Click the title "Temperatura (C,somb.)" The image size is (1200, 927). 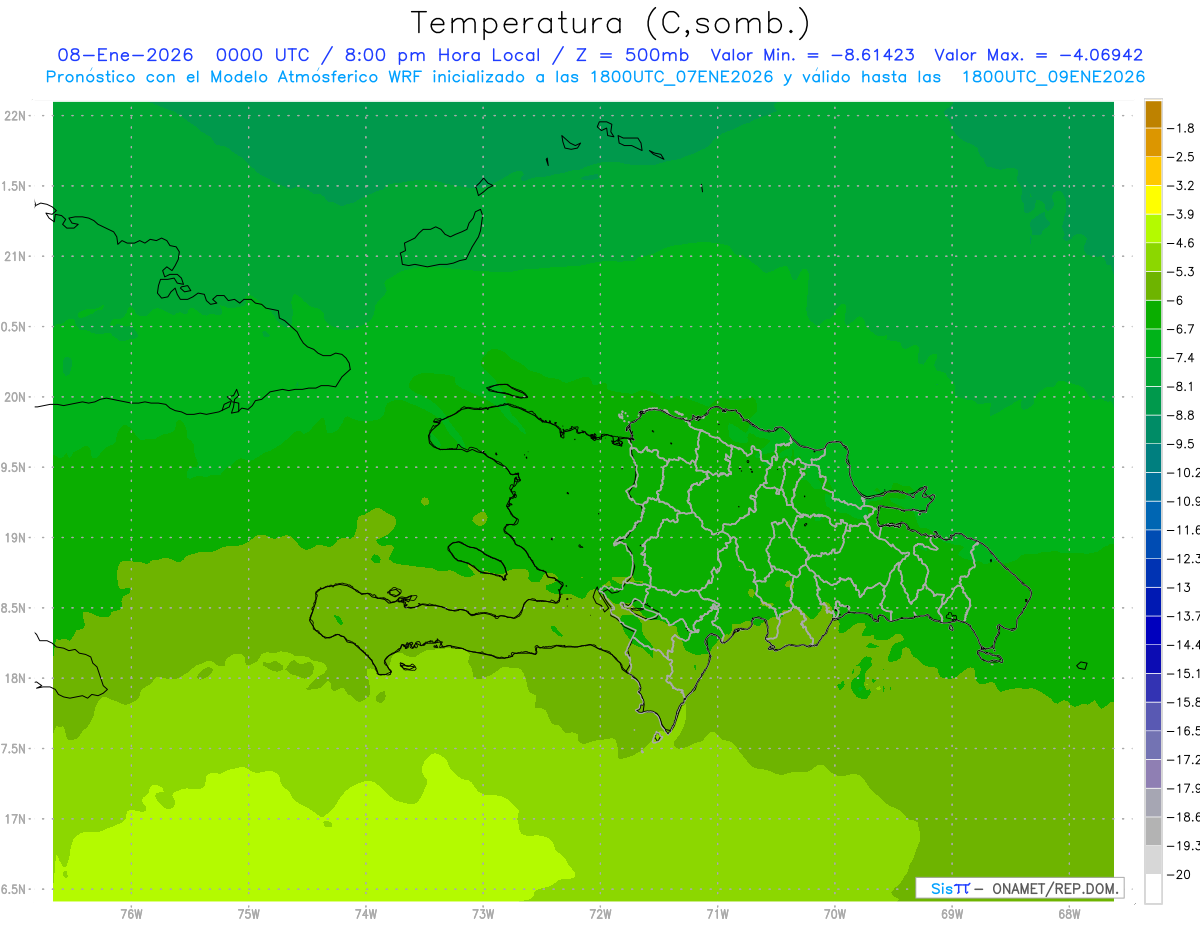point(611,23)
